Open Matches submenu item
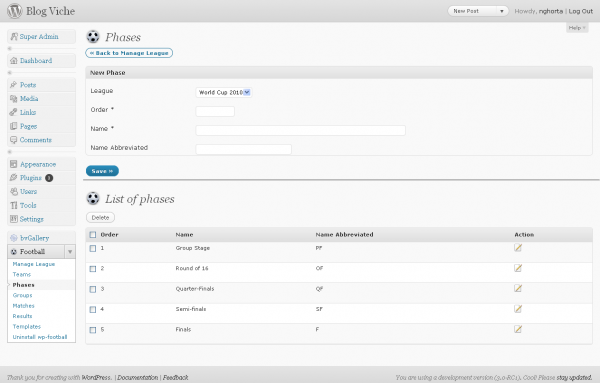Image resolution: width=600 pixels, height=383 pixels. [x=23, y=306]
